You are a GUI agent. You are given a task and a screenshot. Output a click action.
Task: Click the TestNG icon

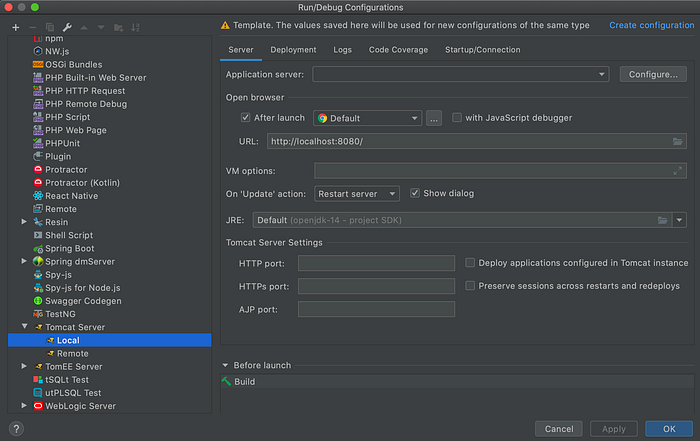click(x=38, y=314)
